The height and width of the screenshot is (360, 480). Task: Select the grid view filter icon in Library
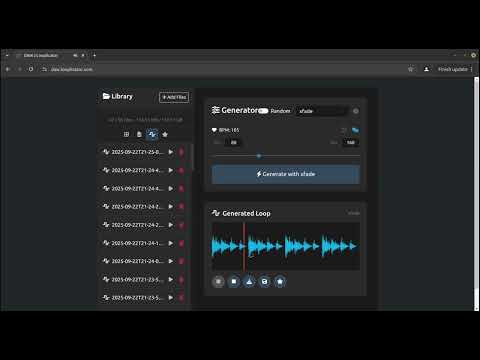tap(126, 134)
